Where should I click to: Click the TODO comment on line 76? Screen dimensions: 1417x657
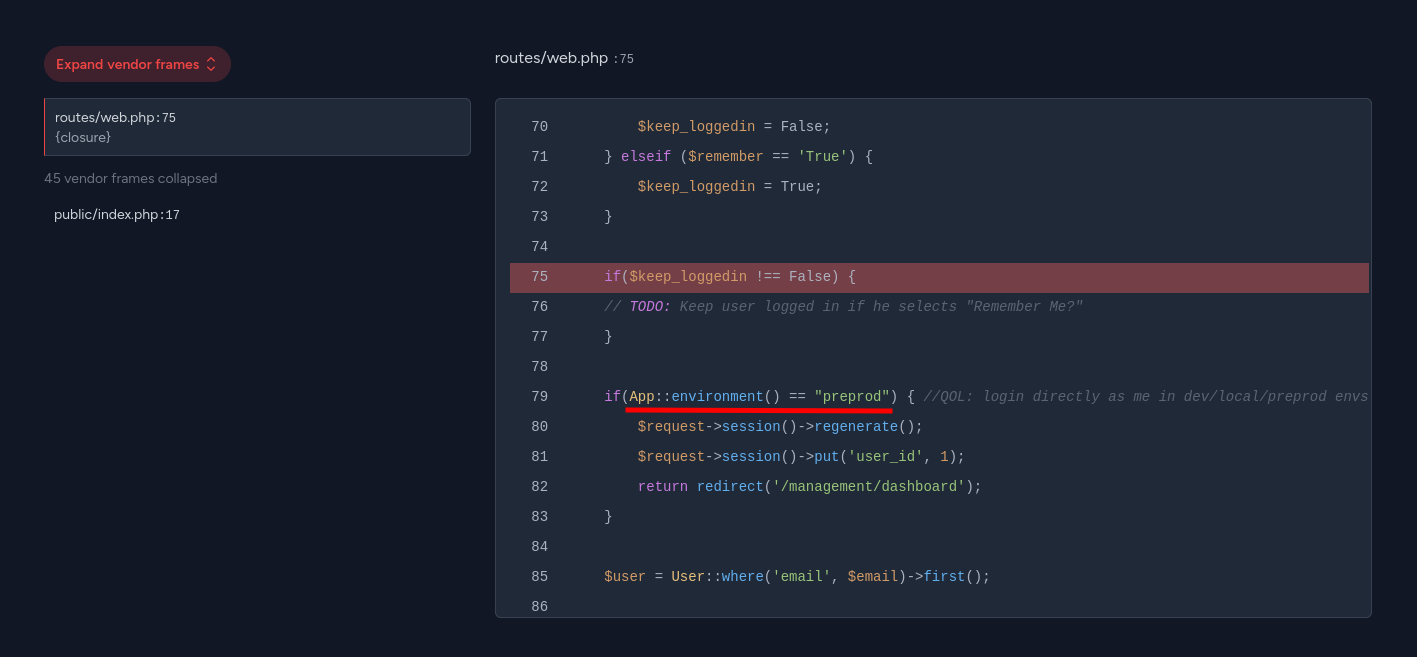click(843, 307)
